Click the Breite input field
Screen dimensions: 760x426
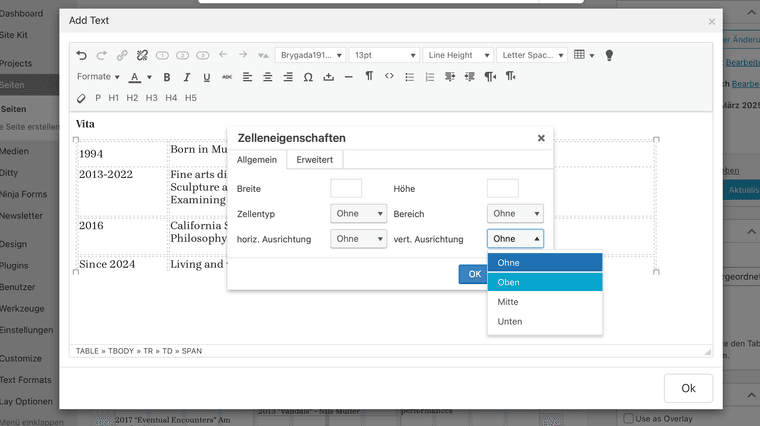346,188
